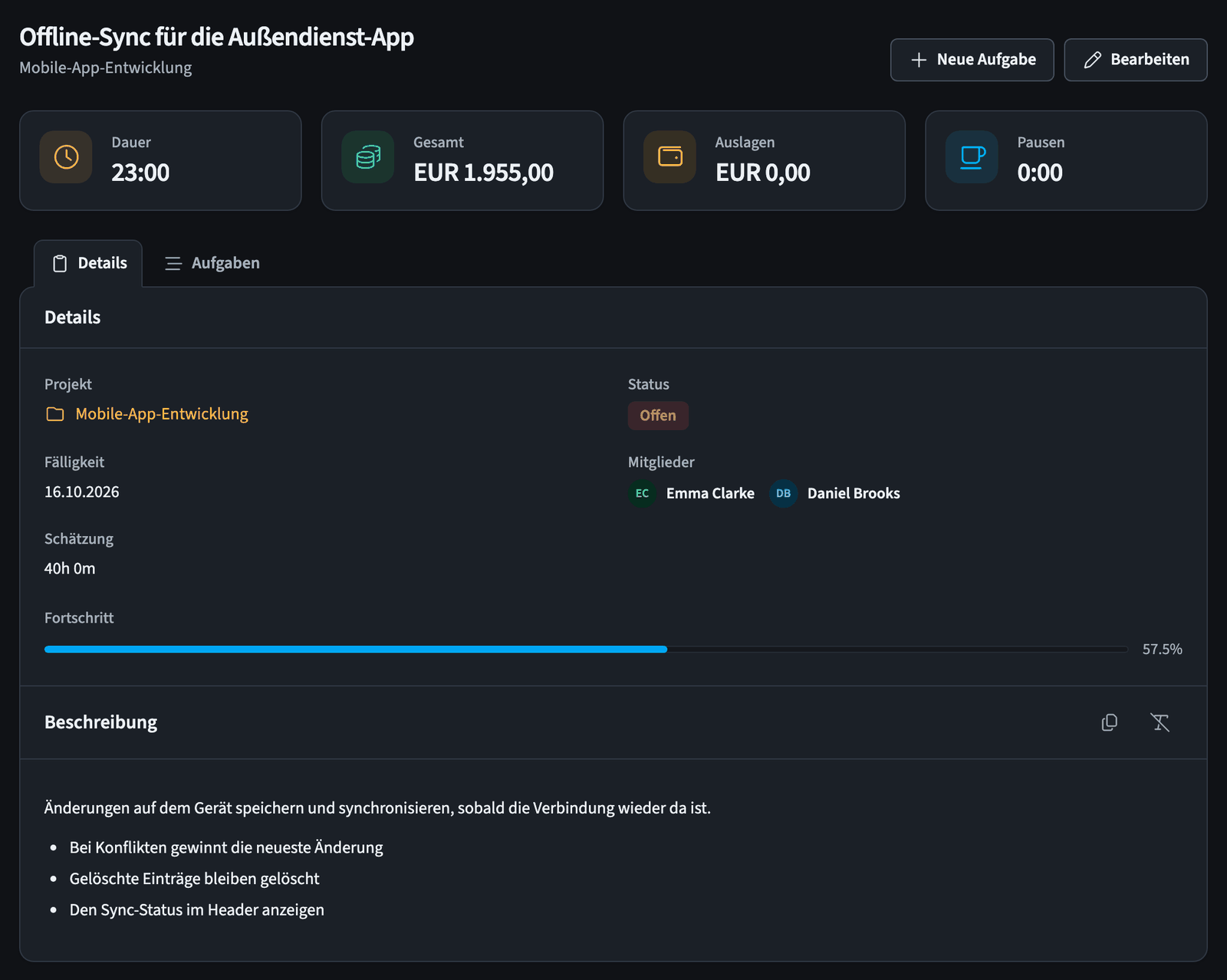Clear formatting icon in Beschreibung header
The height and width of the screenshot is (980, 1227).
coord(1160,722)
